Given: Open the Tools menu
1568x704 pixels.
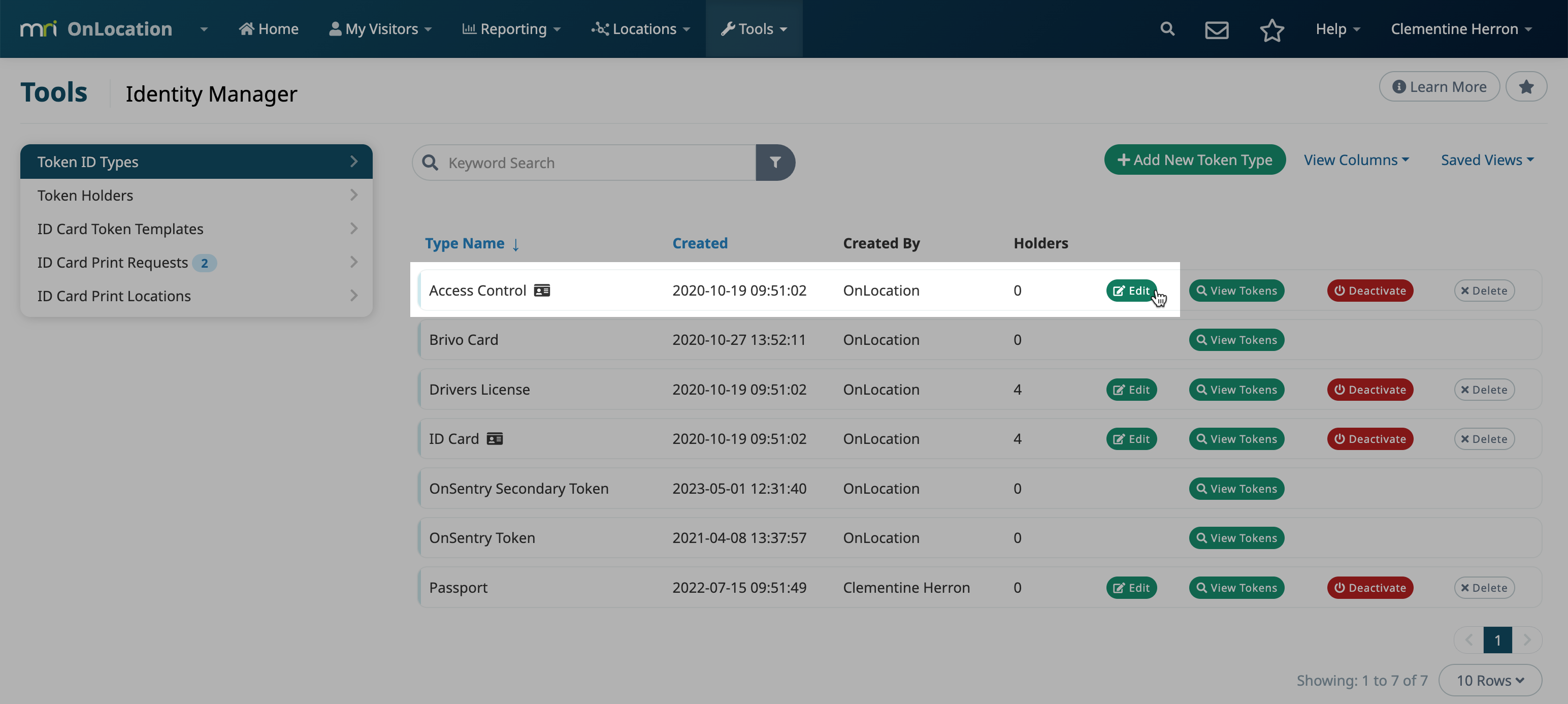Looking at the screenshot, I should pos(754,28).
